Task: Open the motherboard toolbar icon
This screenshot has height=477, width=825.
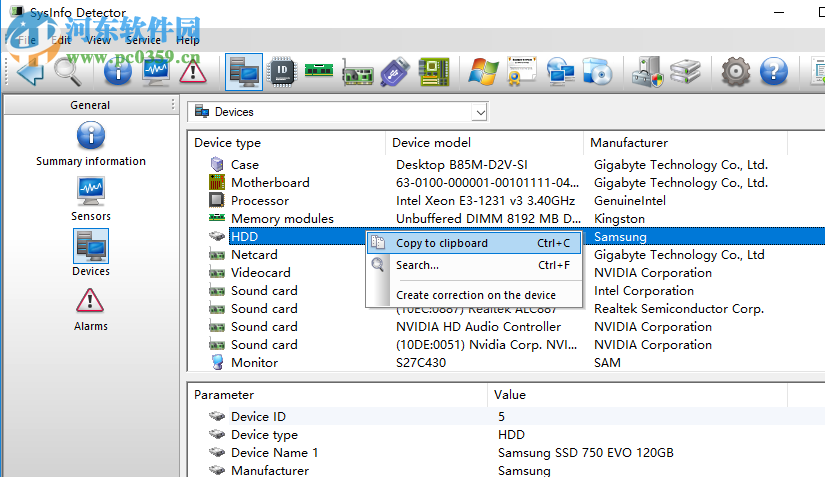Action: click(434, 72)
